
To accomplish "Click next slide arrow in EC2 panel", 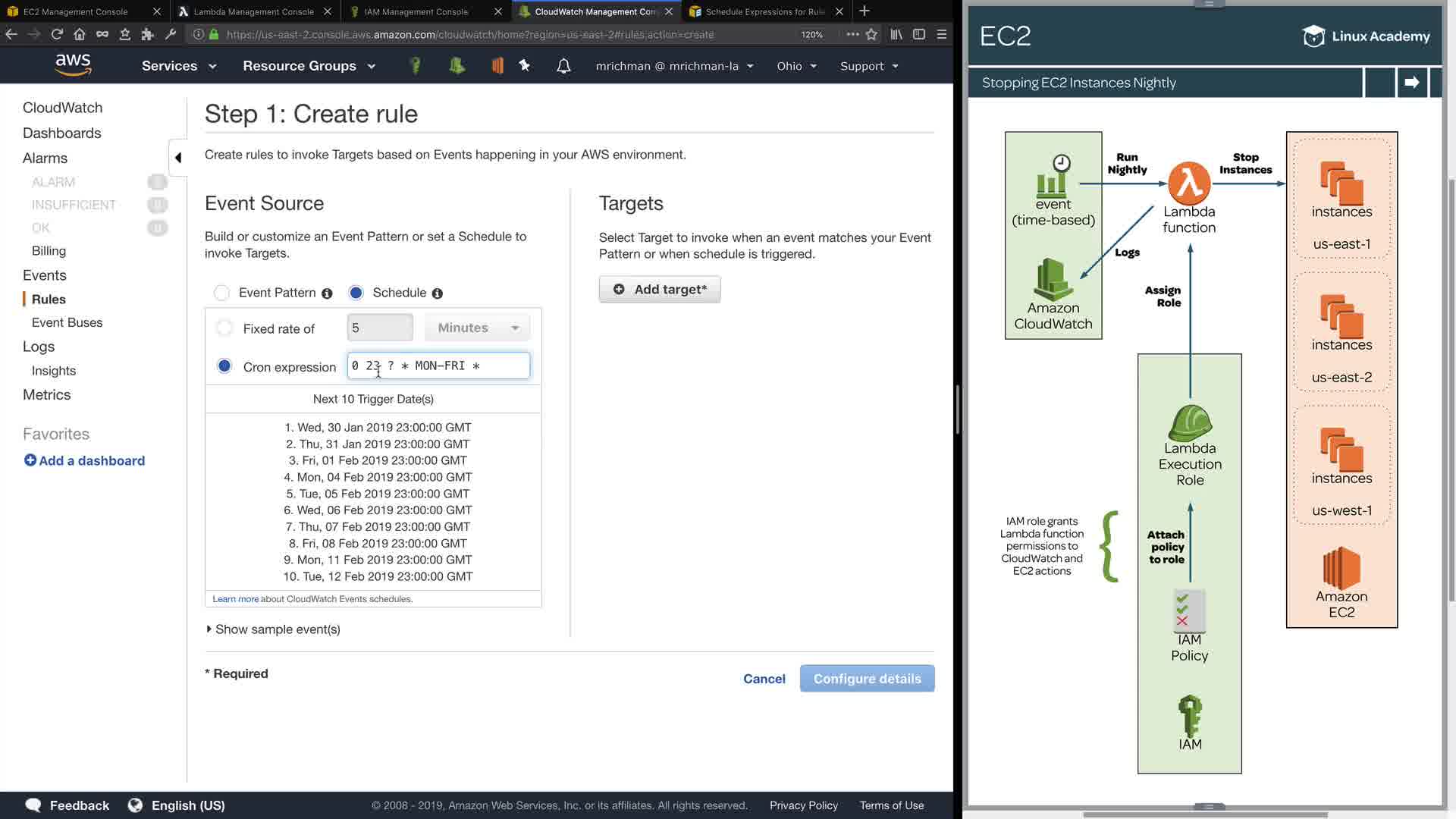I will tap(1411, 83).
